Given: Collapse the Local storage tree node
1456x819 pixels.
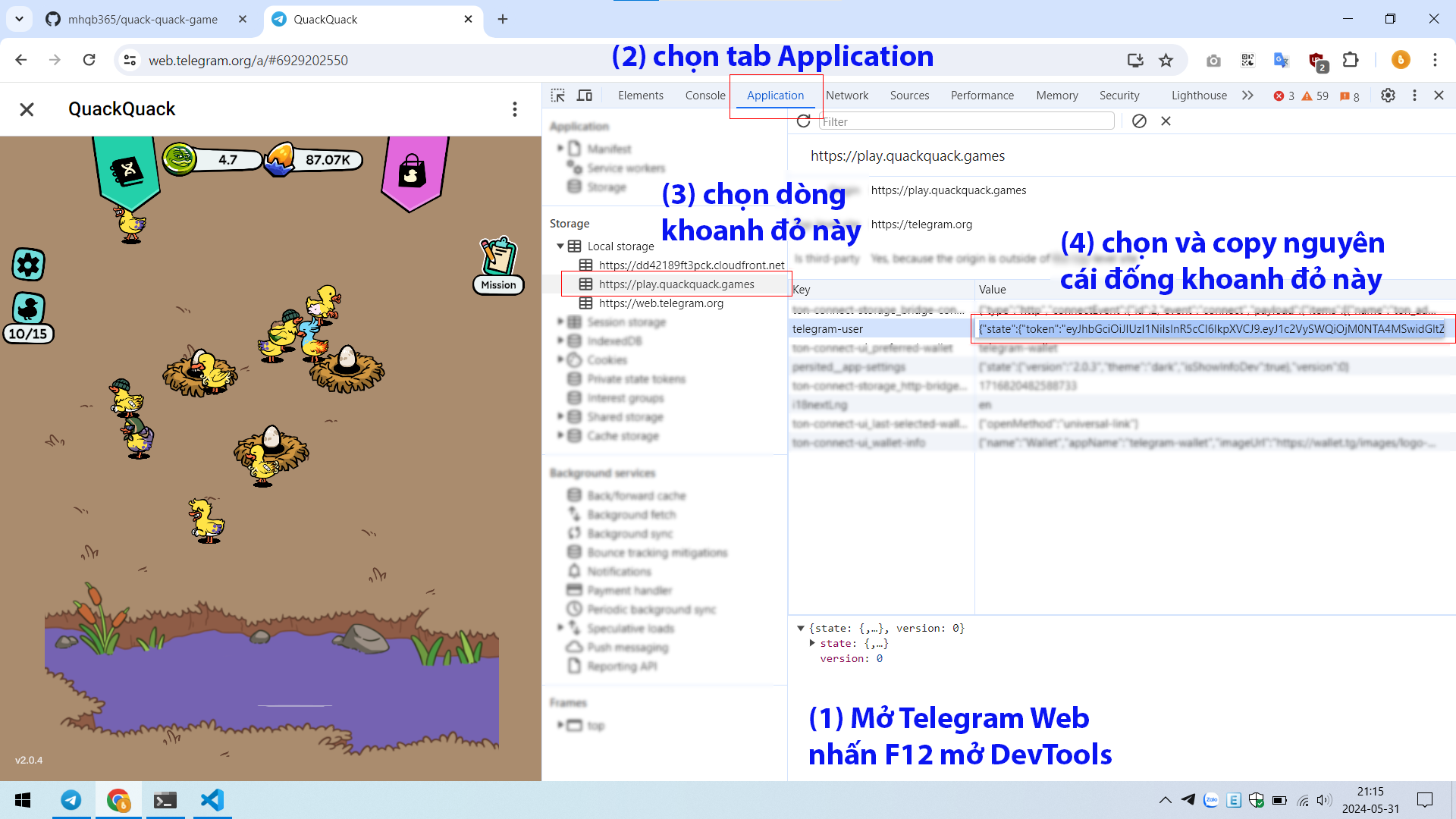Looking at the screenshot, I should coord(560,246).
